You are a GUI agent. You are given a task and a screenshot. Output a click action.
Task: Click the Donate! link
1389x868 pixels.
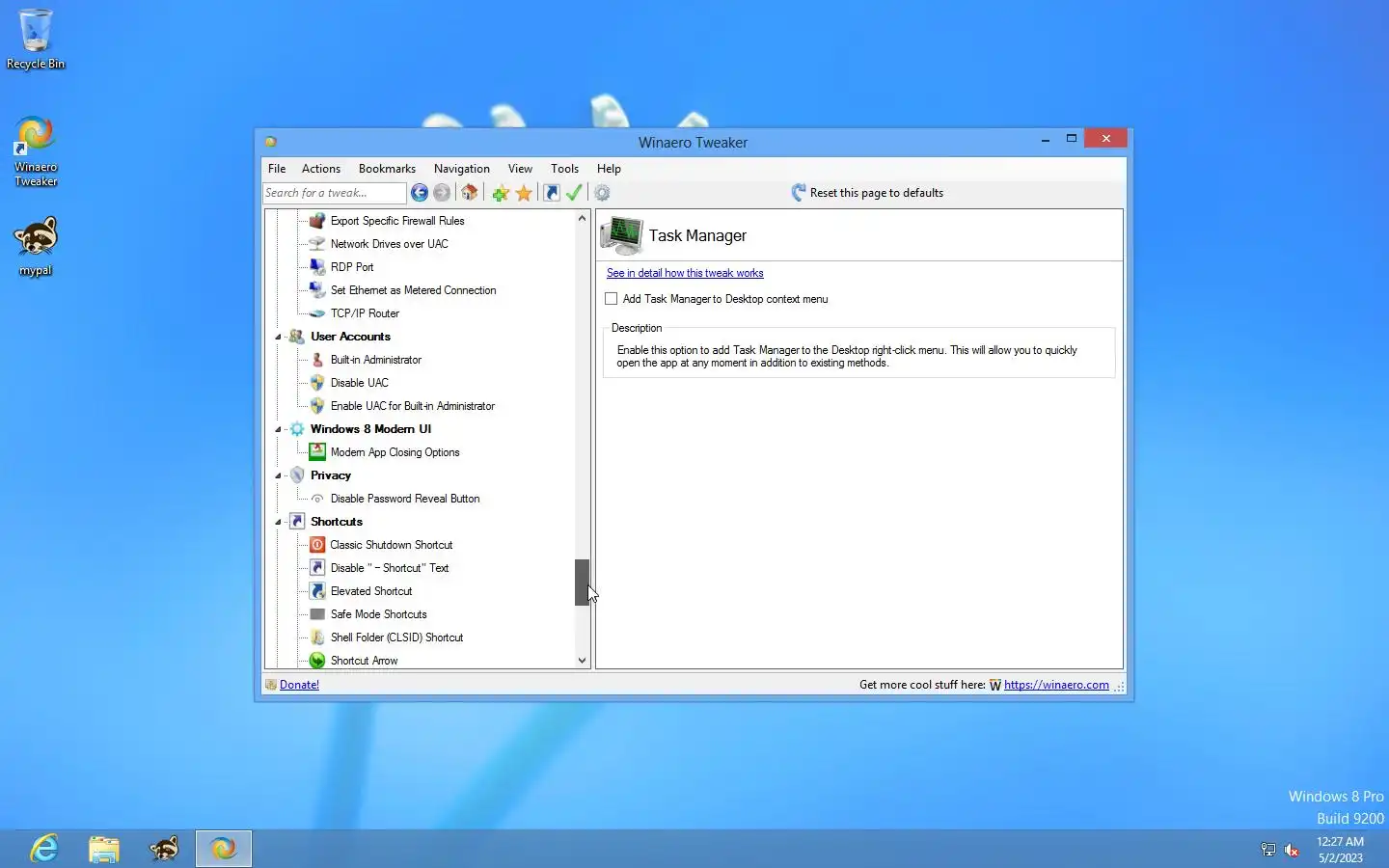point(299,685)
